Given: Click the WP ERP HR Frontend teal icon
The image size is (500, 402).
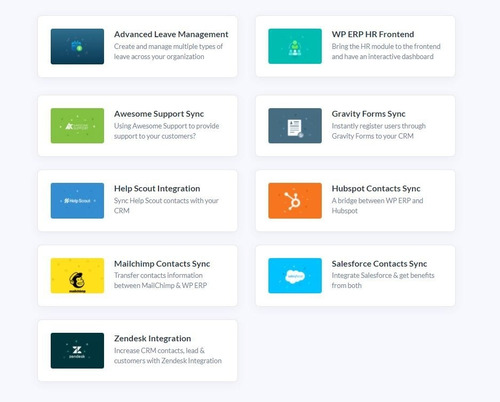Looking at the screenshot, I should tap(295, 46).
